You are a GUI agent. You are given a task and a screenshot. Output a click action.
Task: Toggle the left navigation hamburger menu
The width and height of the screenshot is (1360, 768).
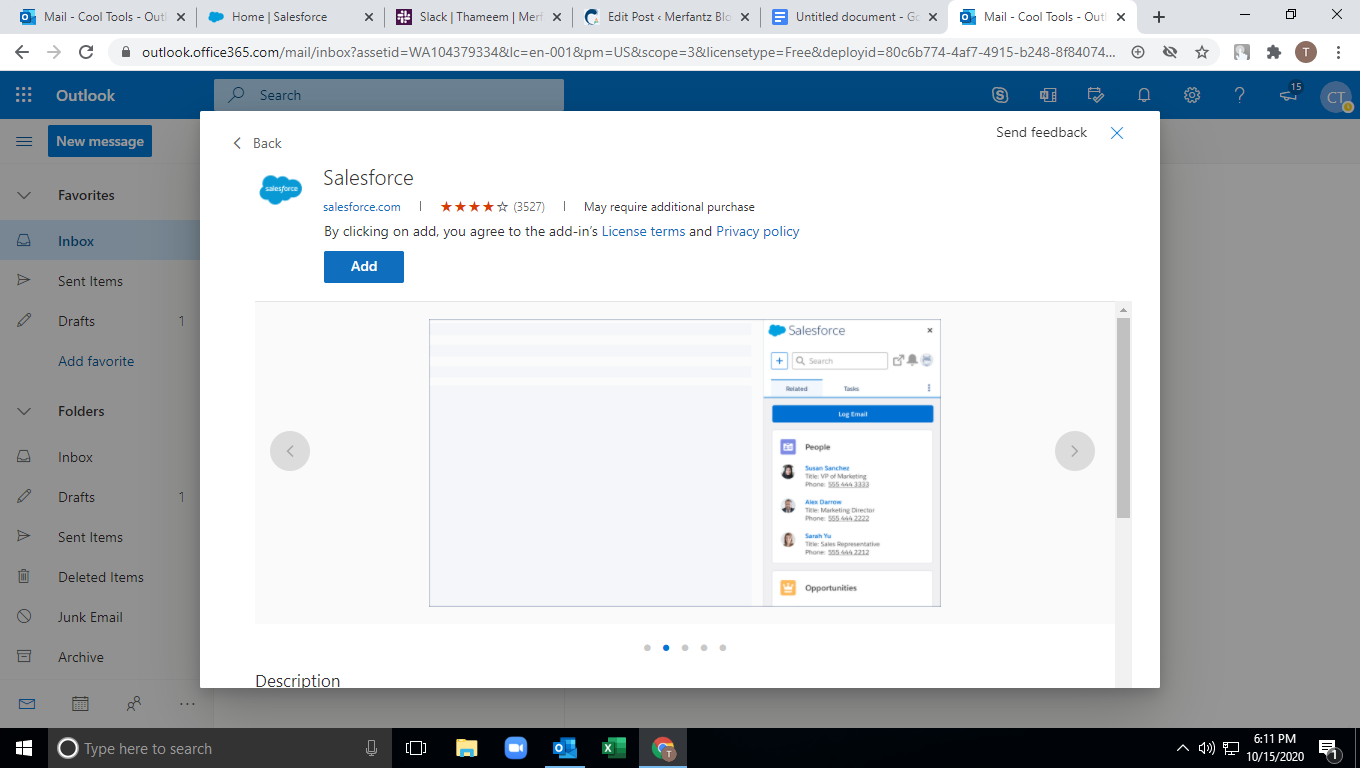click(x=24, y=142)
